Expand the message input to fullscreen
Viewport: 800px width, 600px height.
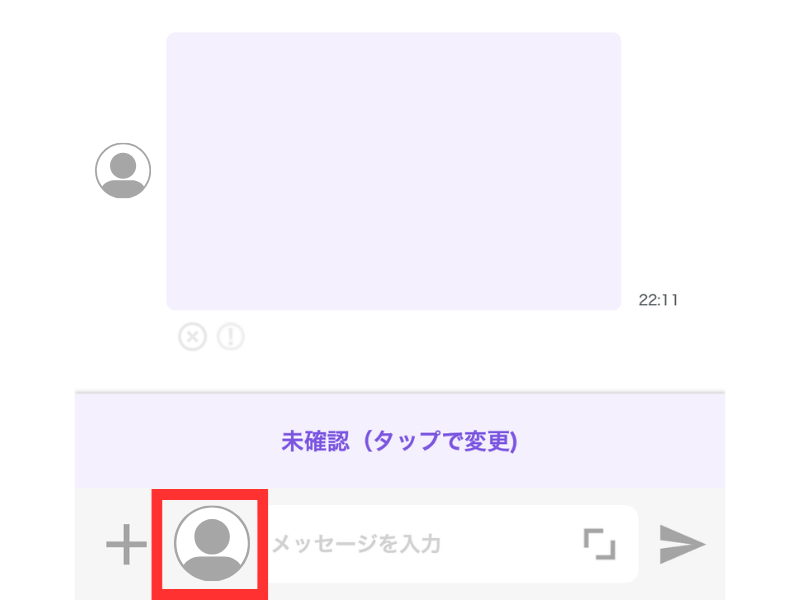pos(599,544)
